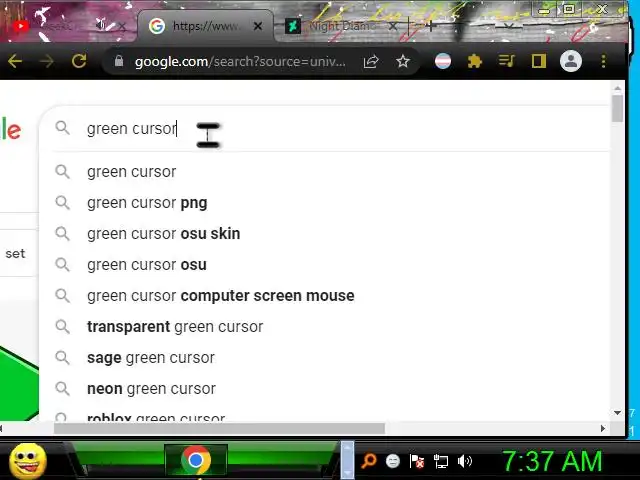640x480 pixels.
Task: Open the smiley face Start button
Action: coord(28,461)
